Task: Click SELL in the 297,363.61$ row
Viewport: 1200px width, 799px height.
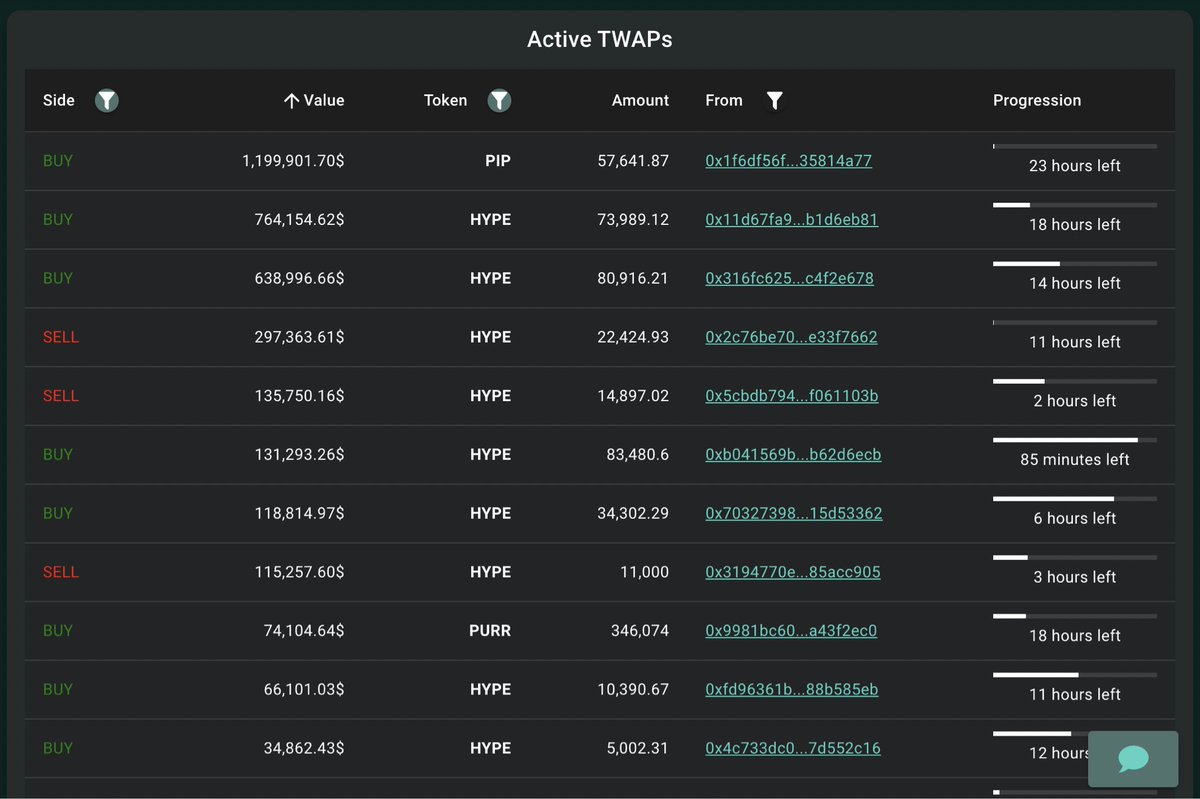Action: pyautogui.click(x=61, y=337)
